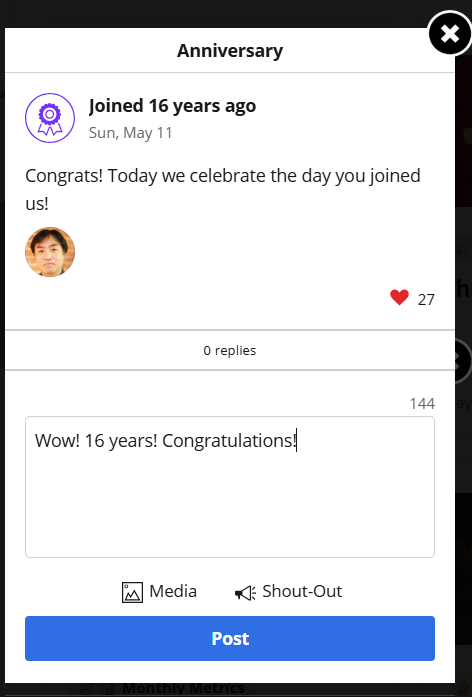Viewport: 472px width, 697px height.
Task: Click the Anniversary dialog title
Action: [x=230, y=51]
